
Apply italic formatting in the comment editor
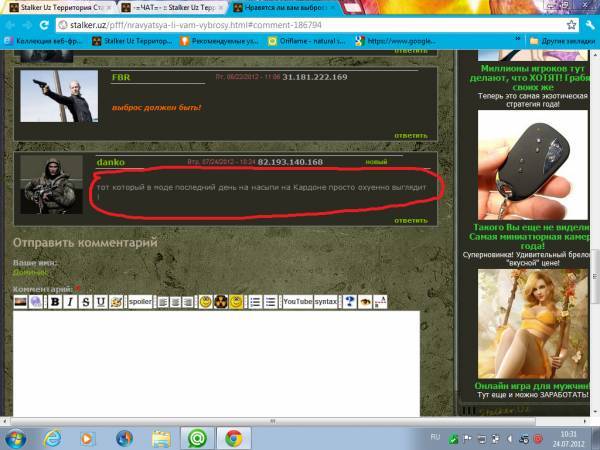coord(70,302)
